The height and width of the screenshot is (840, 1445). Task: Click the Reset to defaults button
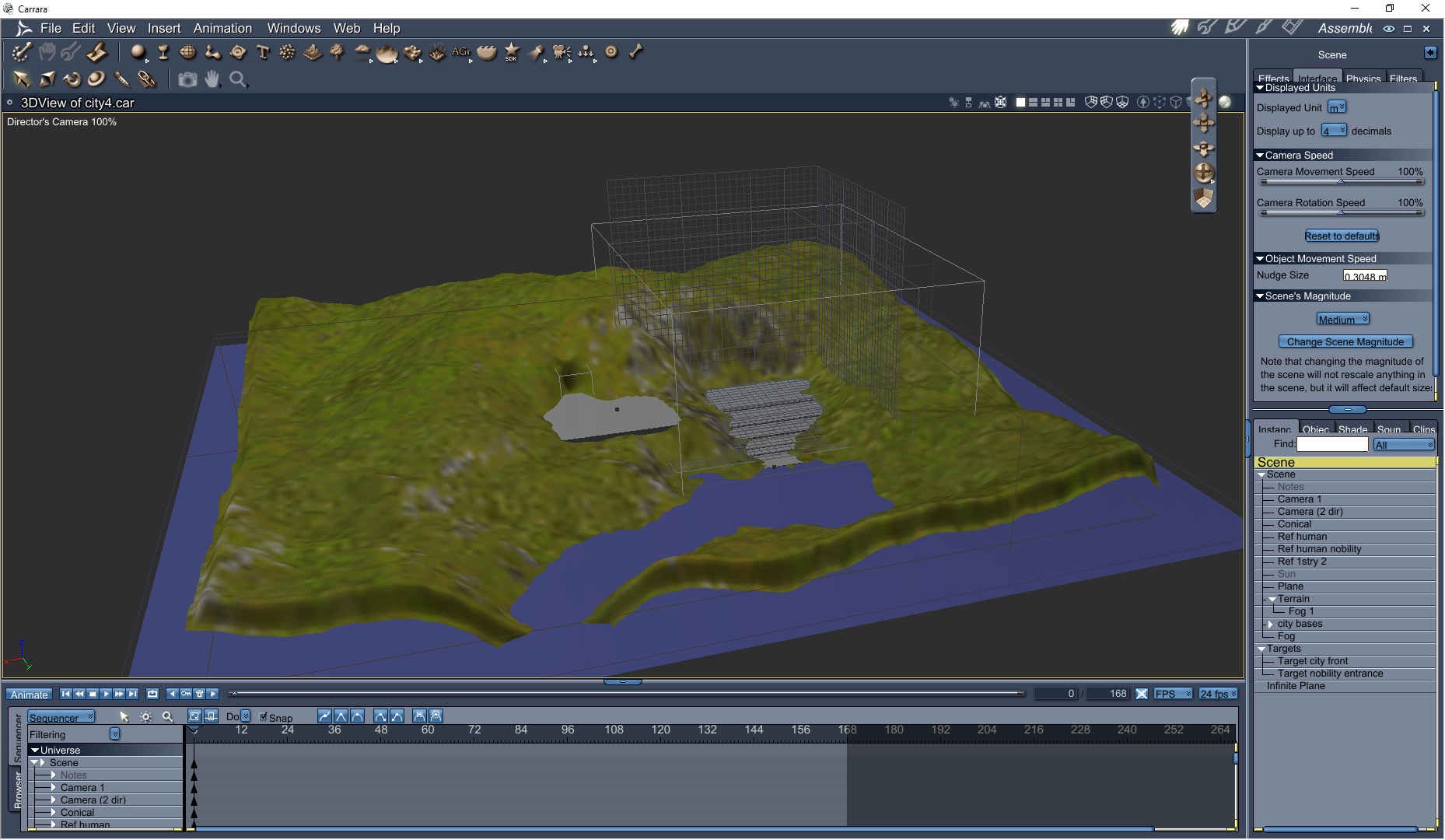1342,236
